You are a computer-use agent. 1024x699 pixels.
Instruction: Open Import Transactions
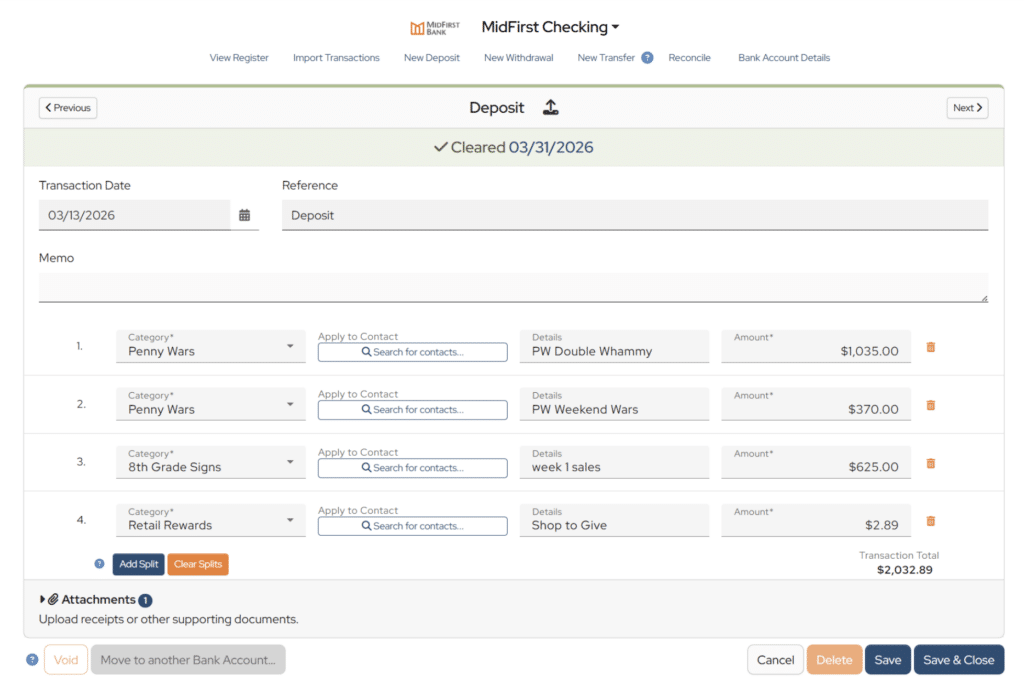(x=336, y=57)
